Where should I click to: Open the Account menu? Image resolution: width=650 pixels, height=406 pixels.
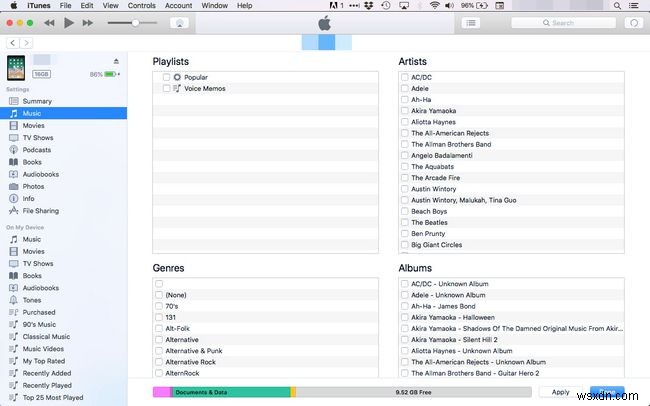point(178,6)
